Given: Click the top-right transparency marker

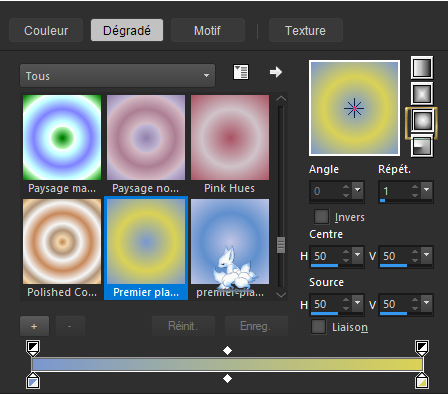Looking at the screenshot, I should tap(422, 348).
